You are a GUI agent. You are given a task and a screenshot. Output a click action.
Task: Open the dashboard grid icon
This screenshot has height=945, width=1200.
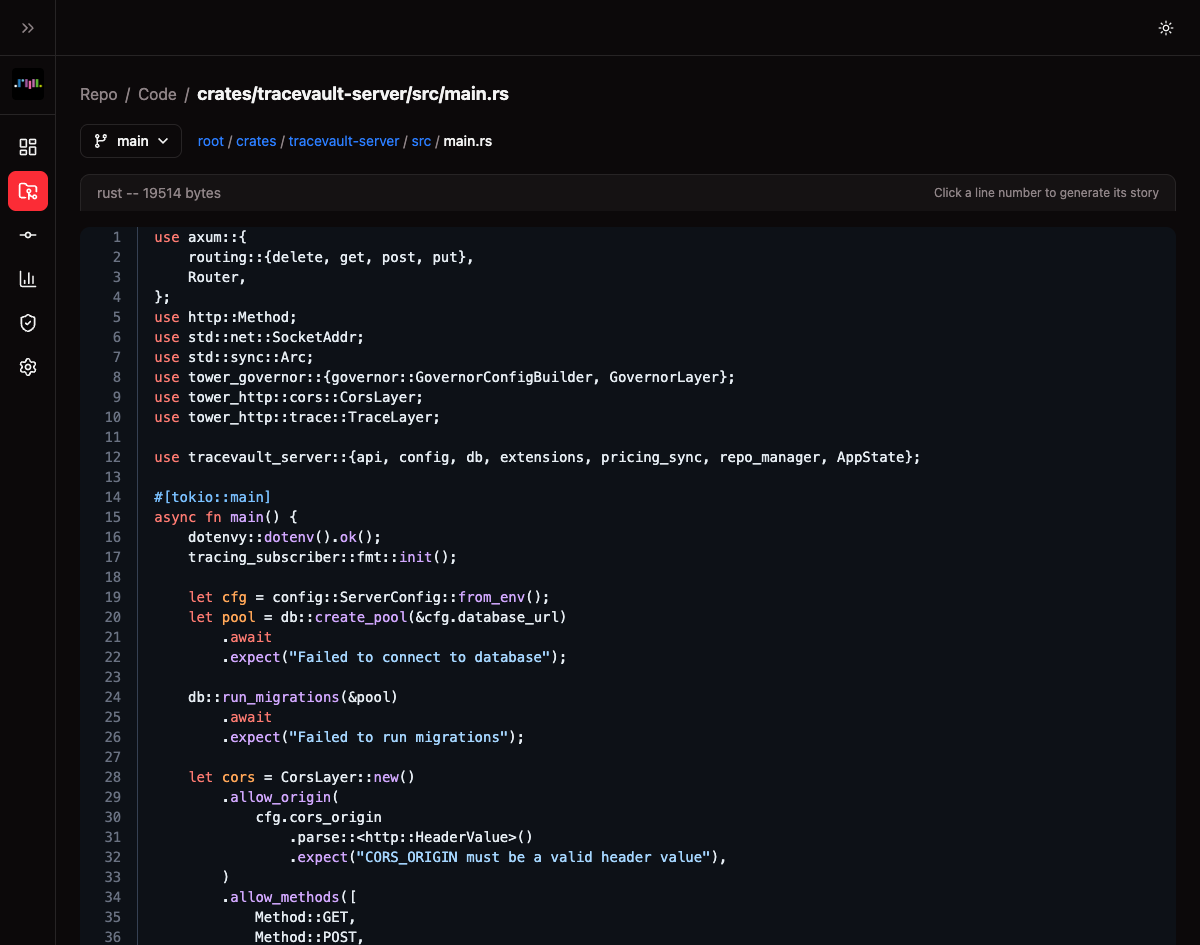pos(27,146)
